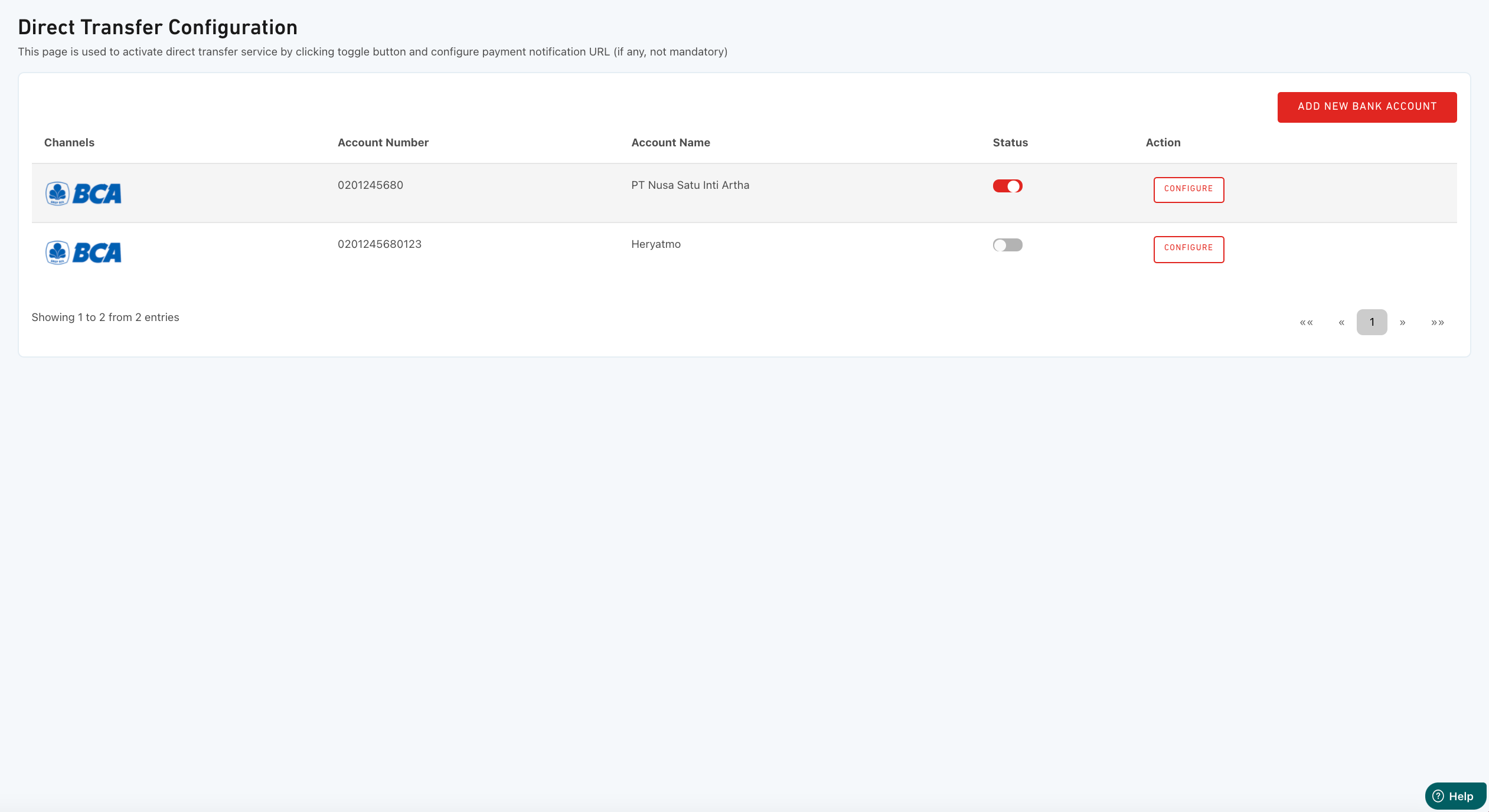1489x812 pixels.
Task: Configure the Heryatmo bank account
Action: tap(1188, 249)
